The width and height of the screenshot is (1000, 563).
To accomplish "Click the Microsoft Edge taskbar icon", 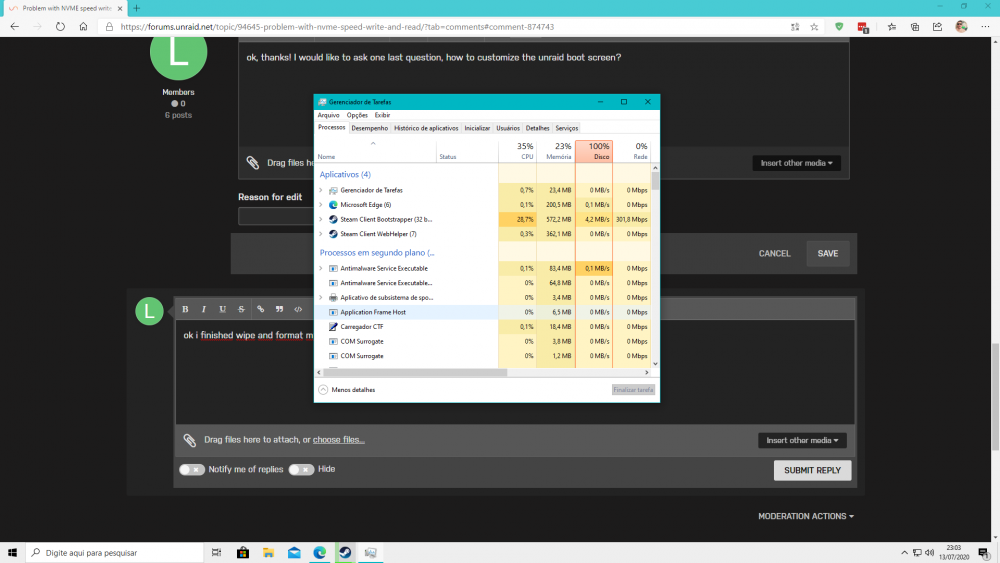I will click(x=320, y=553).
